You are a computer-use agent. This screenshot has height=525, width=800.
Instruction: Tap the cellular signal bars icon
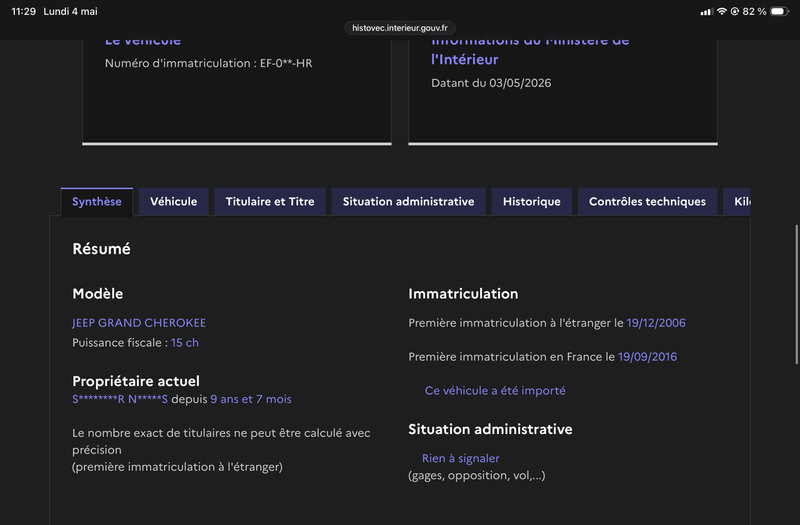(x=706, y=11)
